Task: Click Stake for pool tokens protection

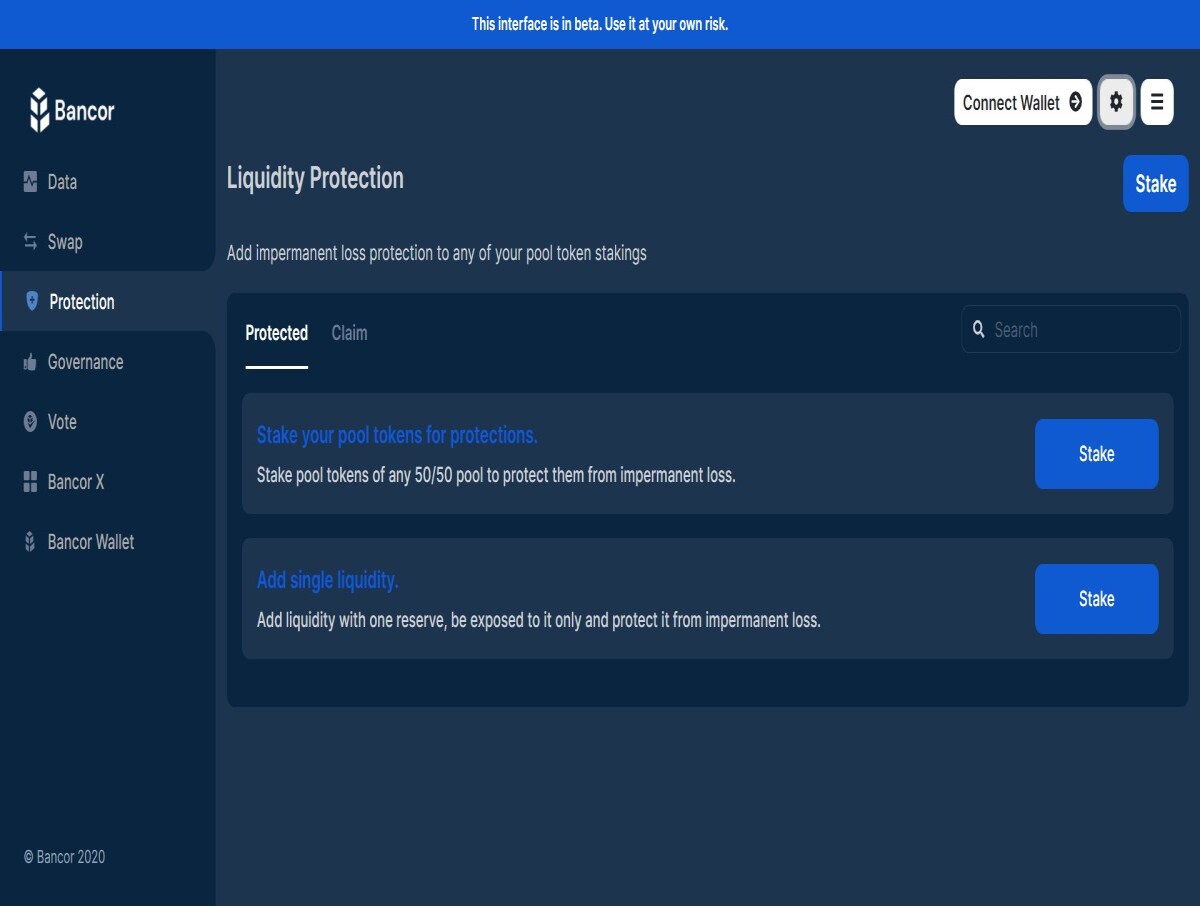Action: click(x=1097, y=454)
